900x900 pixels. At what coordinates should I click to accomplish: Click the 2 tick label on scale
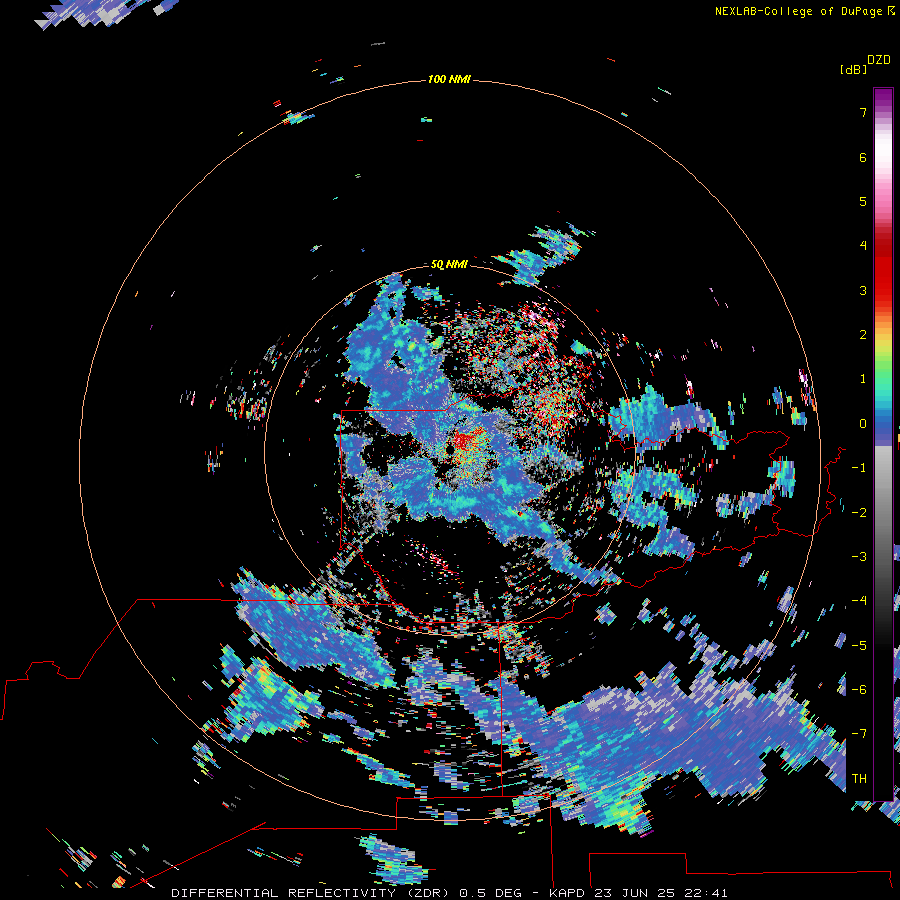point(863,335)
